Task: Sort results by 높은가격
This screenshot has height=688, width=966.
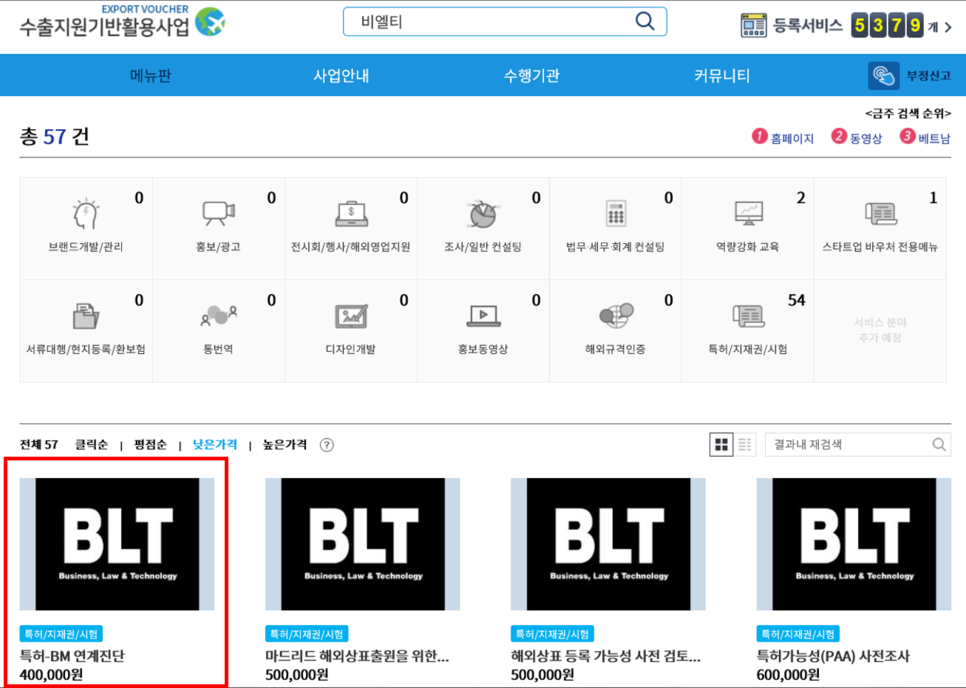Action: pyautogui.click(x=285, y=445)
